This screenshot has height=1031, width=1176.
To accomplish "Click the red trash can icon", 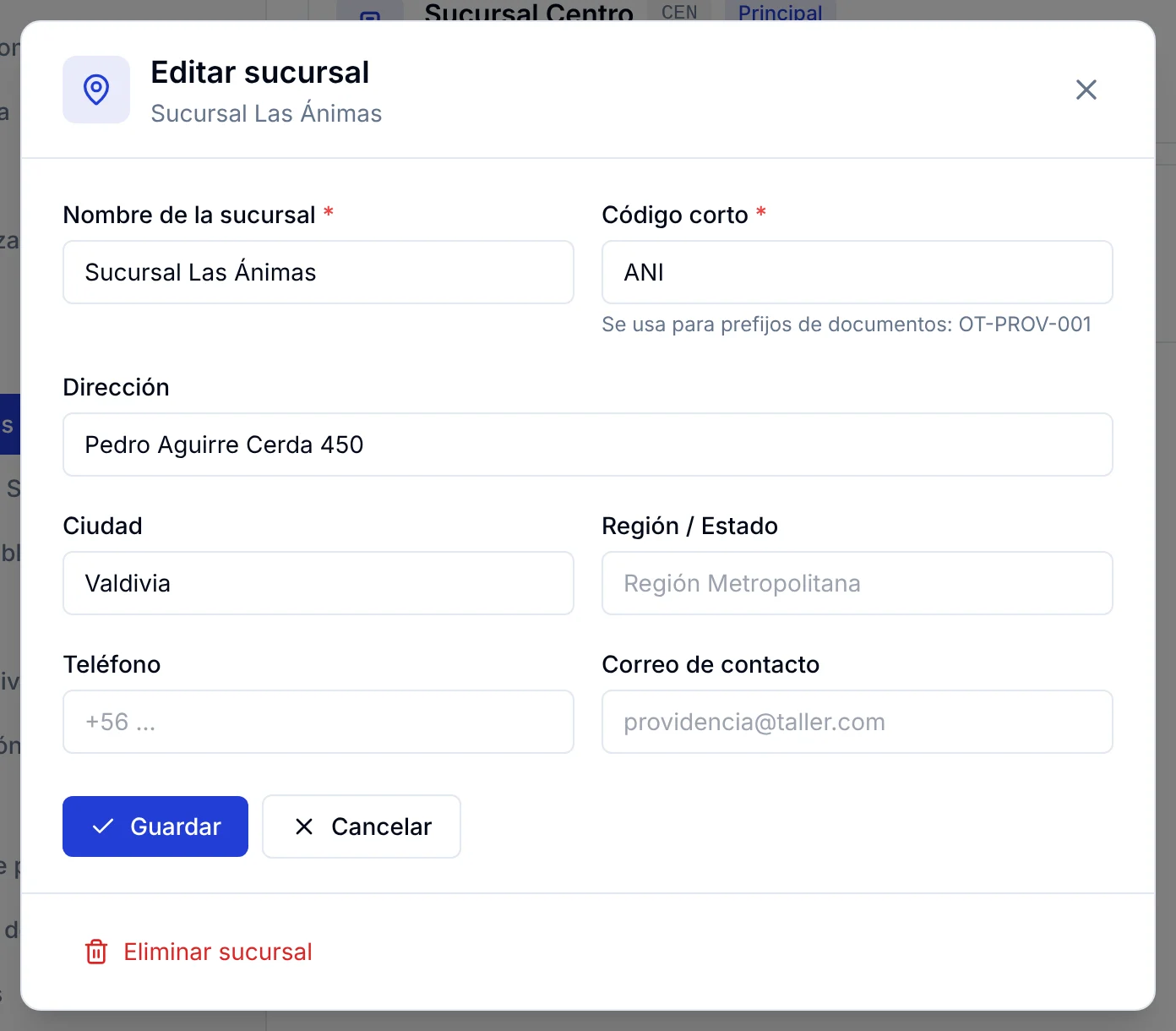I will [x=96, y=952].
